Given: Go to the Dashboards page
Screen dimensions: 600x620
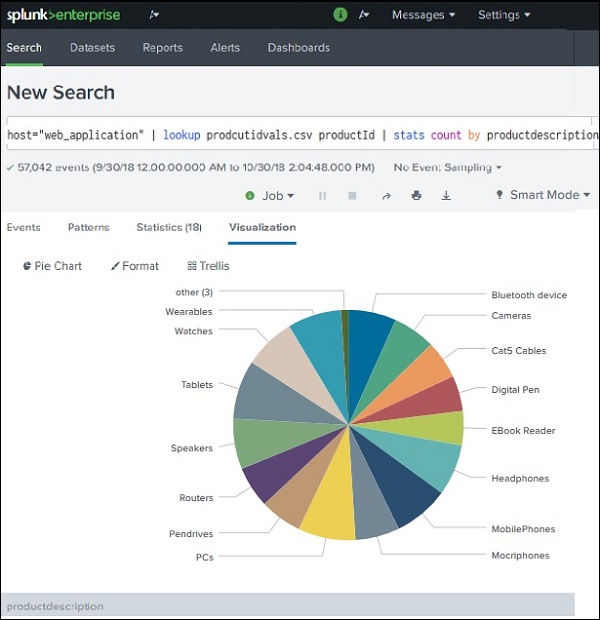Looking at the screenshot, I should (298, 47).
